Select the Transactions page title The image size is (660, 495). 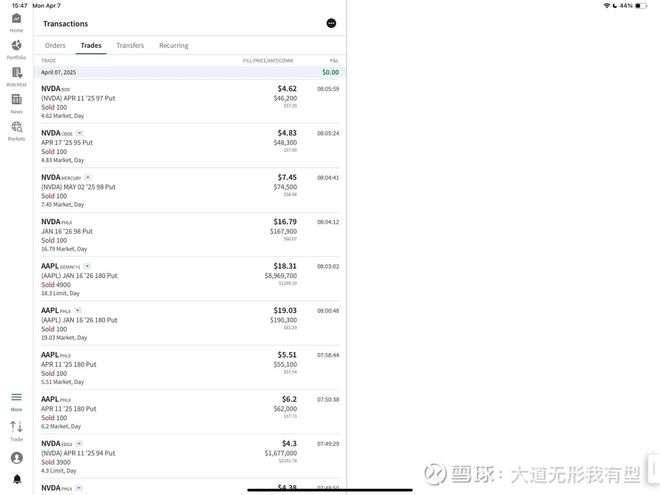(x=65, y=24)
